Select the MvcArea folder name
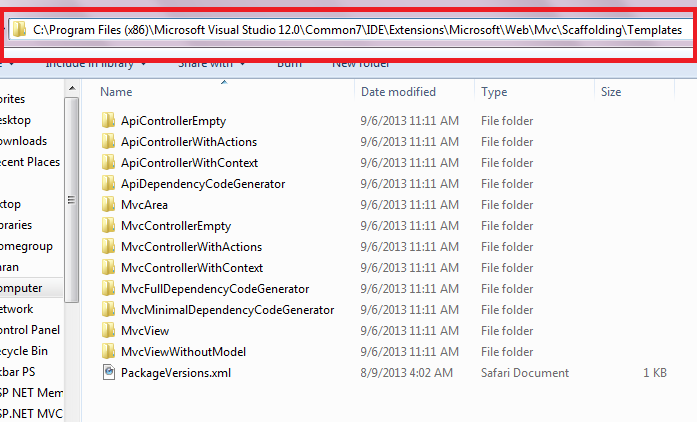 tap(144, 205)
